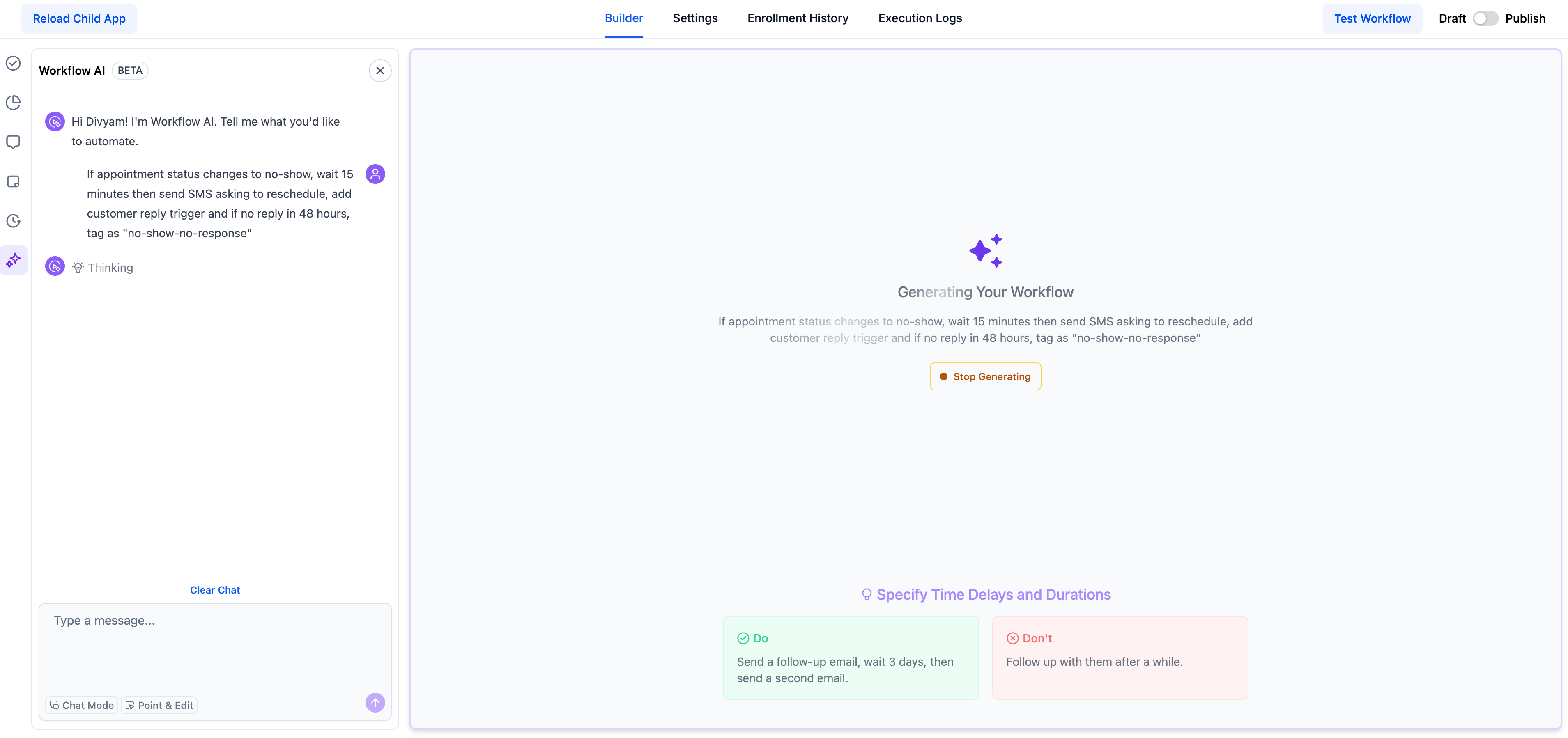
Task: Open the sticky note sidebar icon
Action: pyautogui.click(x=14, y=181)
